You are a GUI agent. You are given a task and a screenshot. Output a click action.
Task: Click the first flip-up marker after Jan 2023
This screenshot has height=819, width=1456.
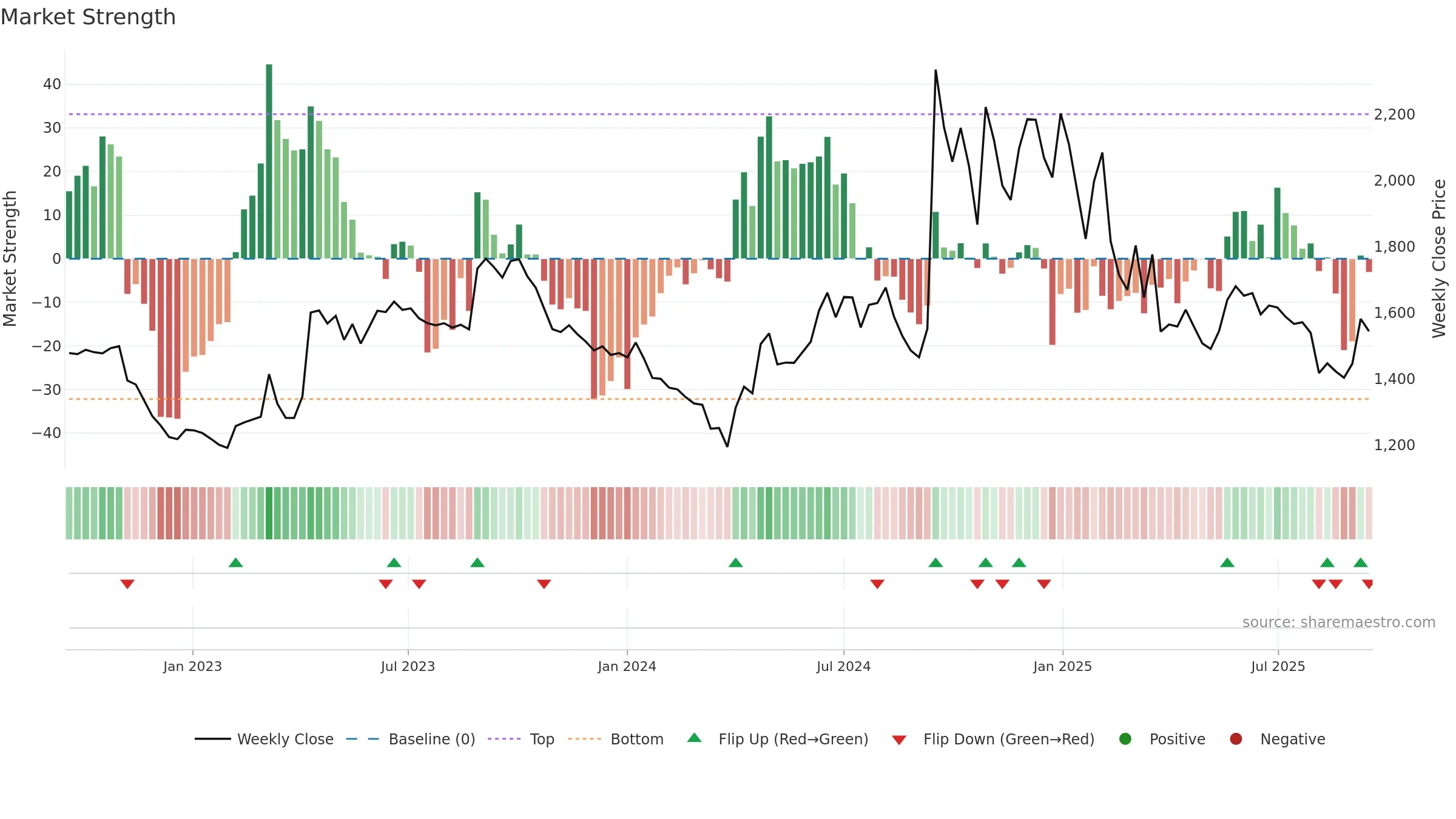pos(236,562)
